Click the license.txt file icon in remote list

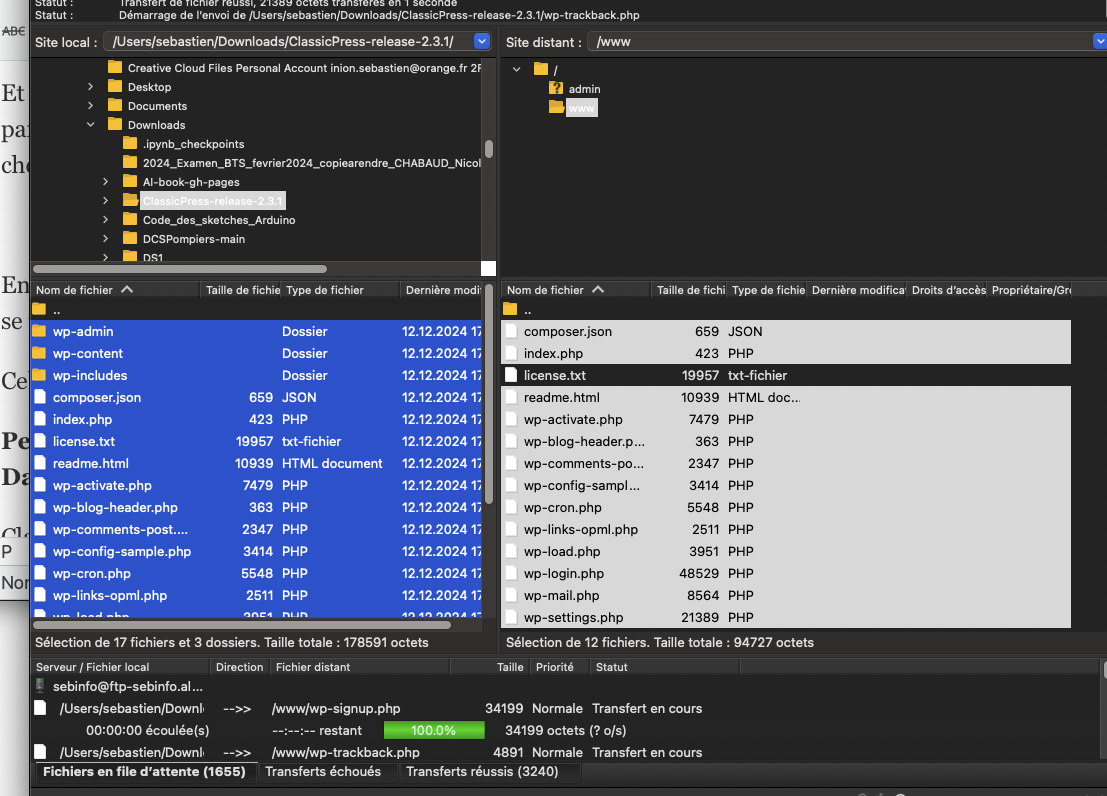[510, 375]
